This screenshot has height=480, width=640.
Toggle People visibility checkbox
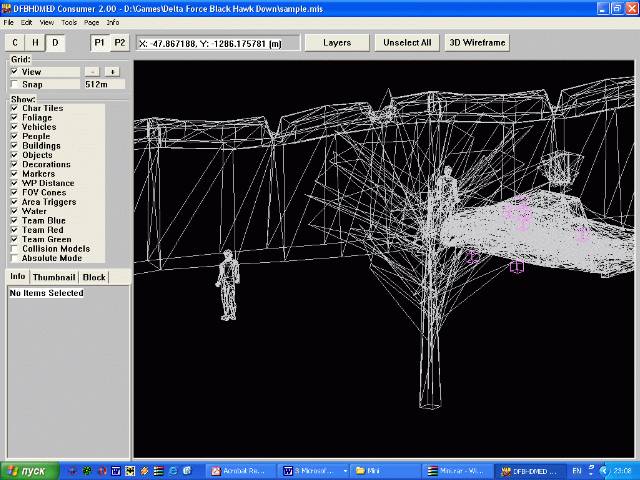click(x=14, y=136)
